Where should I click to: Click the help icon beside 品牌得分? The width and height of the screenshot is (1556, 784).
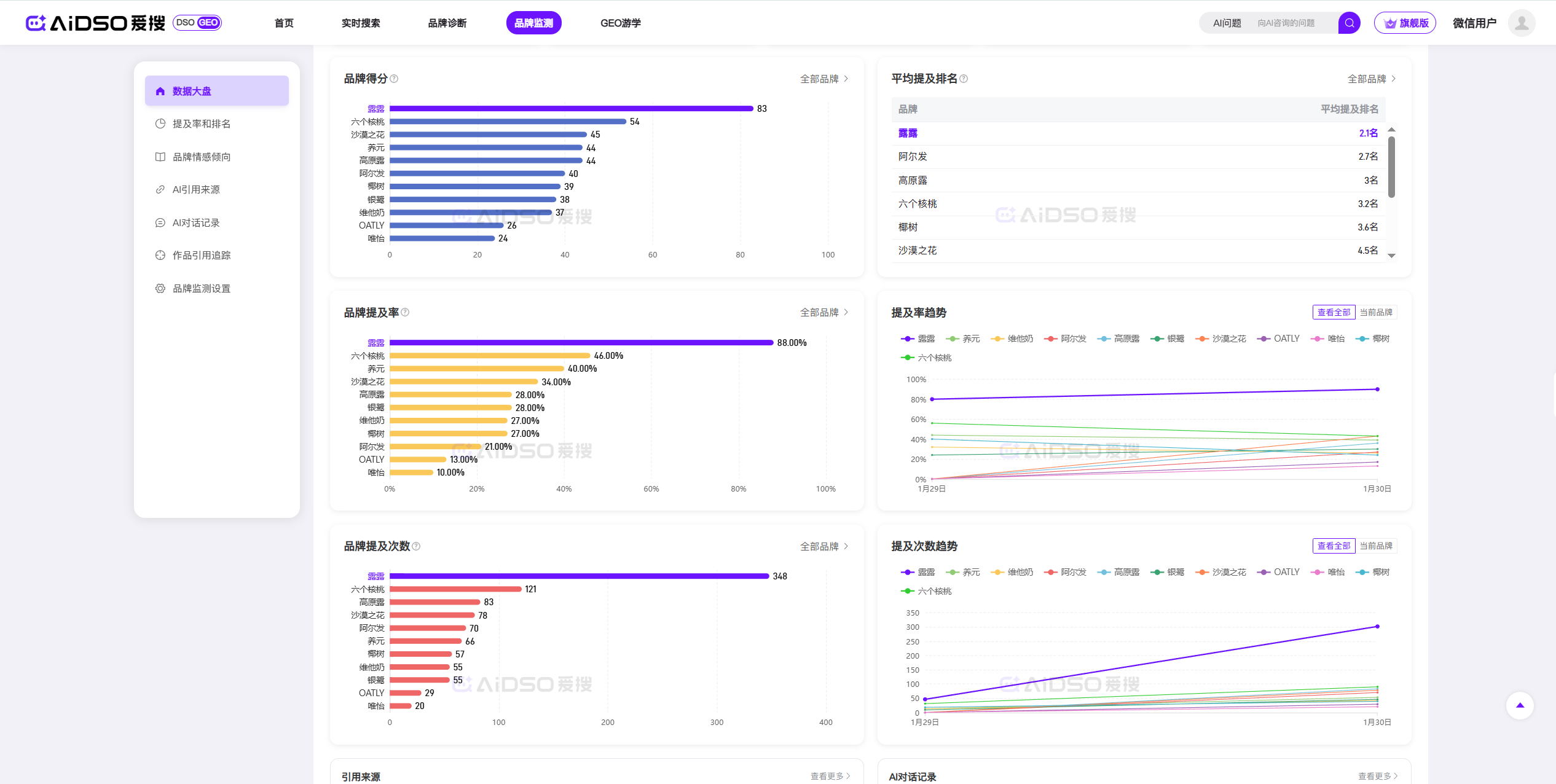[395, 79]
